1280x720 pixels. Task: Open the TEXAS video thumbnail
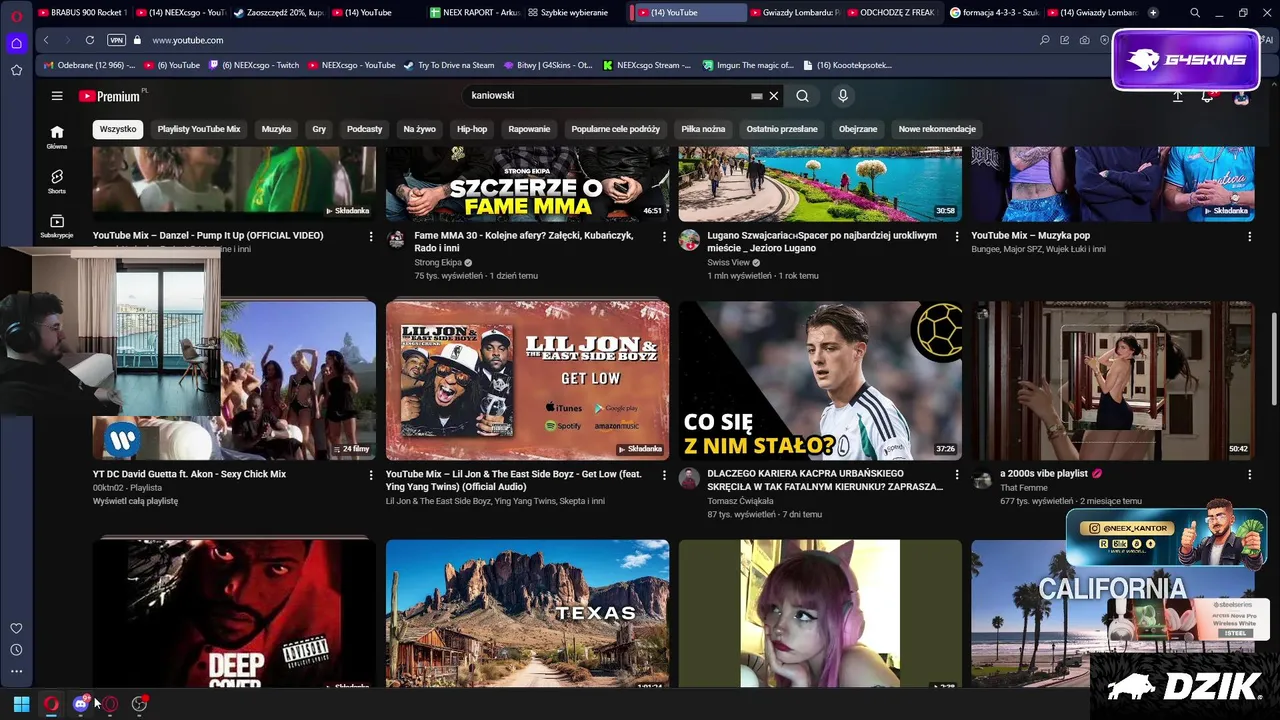coord(528,614)
